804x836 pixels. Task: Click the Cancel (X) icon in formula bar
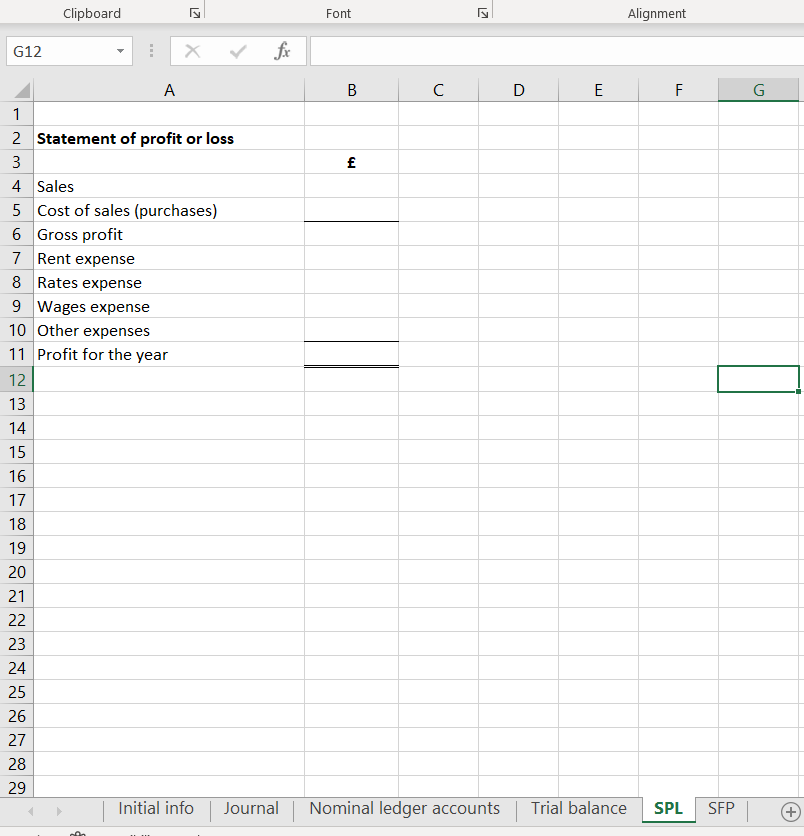tap(192, 51)
